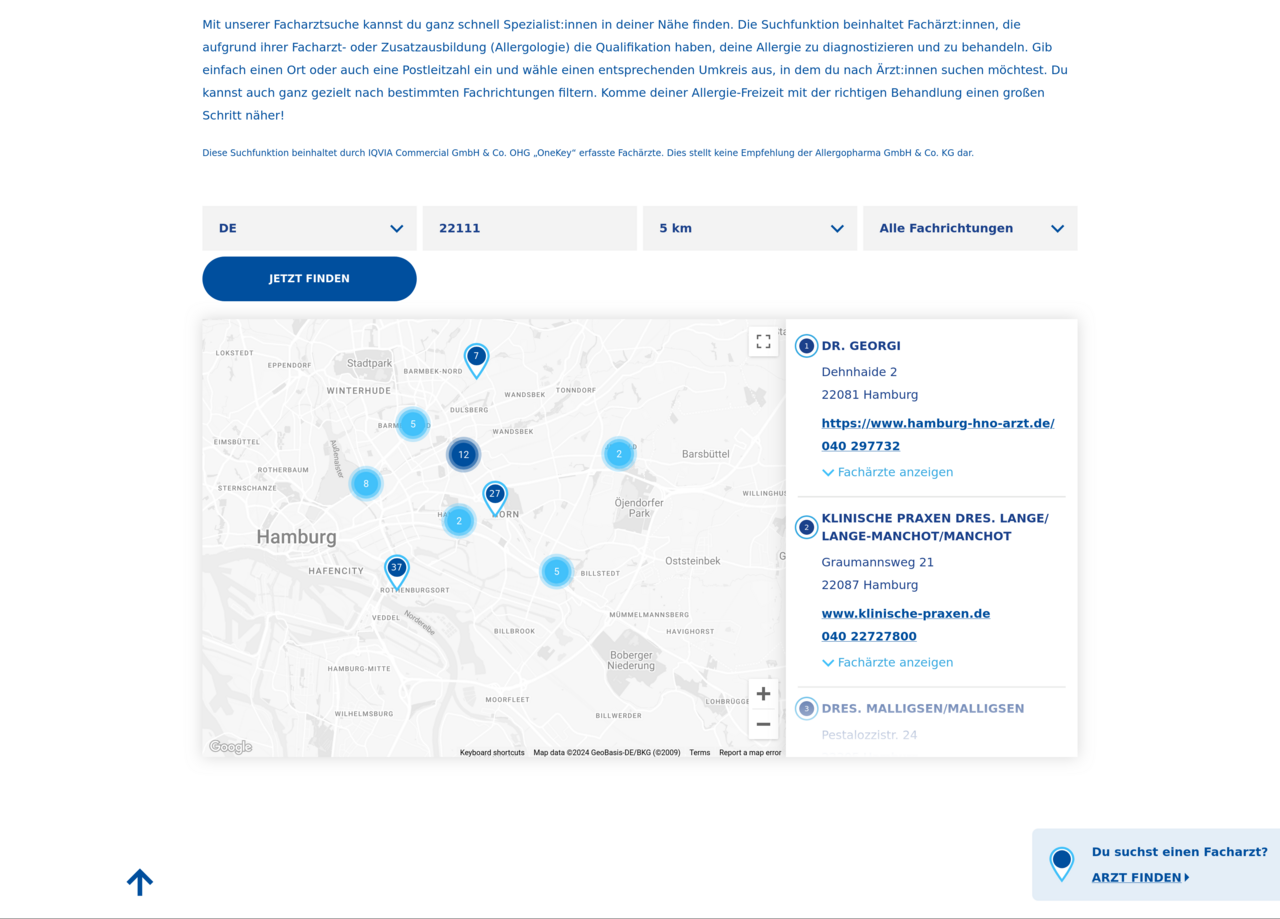Expand the Alle Fachrichtungen dropdown
The image size is (1280, 919).
coord(969,228)
